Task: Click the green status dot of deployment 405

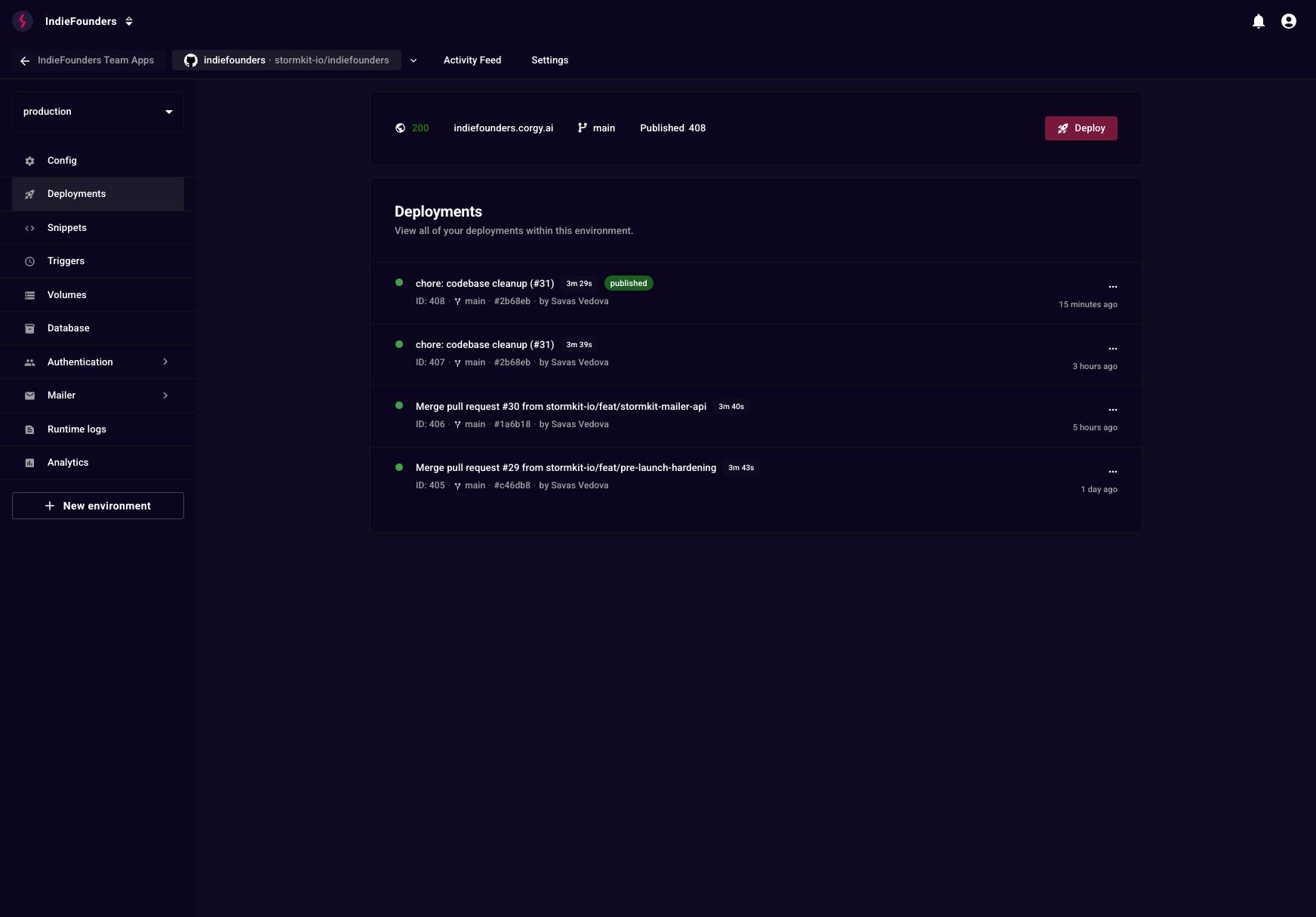Action: [399, 467]
